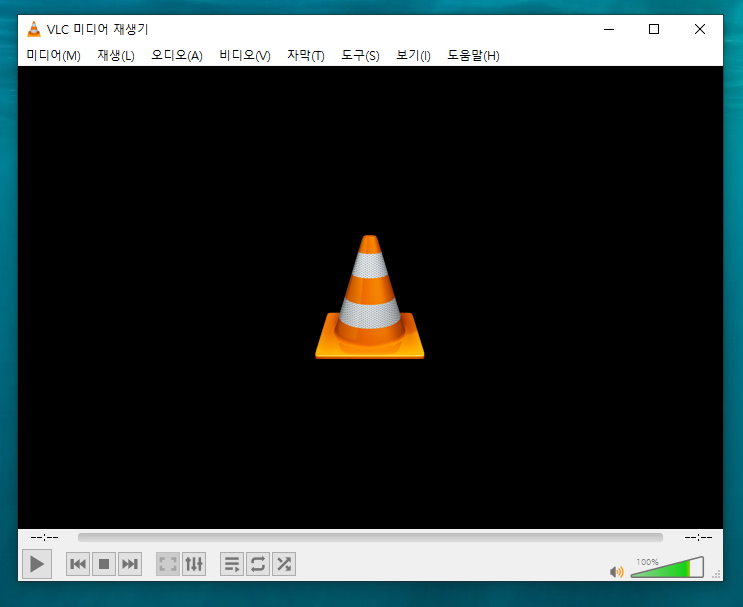The height and width of the screenshot is (607, 743).
Task: Start playback with the Play button
Action: [37, 564]
